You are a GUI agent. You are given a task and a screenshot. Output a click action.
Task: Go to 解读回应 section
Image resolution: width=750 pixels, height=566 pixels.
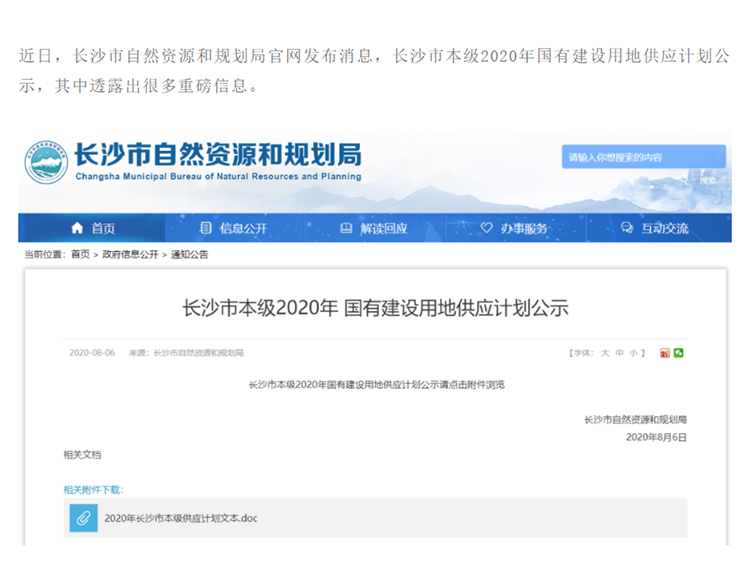(x=384, y=228)
